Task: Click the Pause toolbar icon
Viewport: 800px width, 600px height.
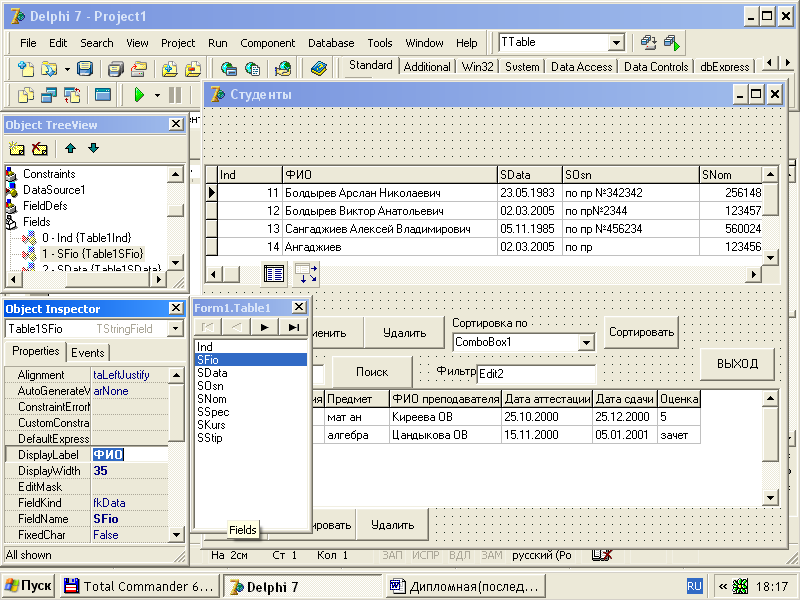Action: click(175, 94)
